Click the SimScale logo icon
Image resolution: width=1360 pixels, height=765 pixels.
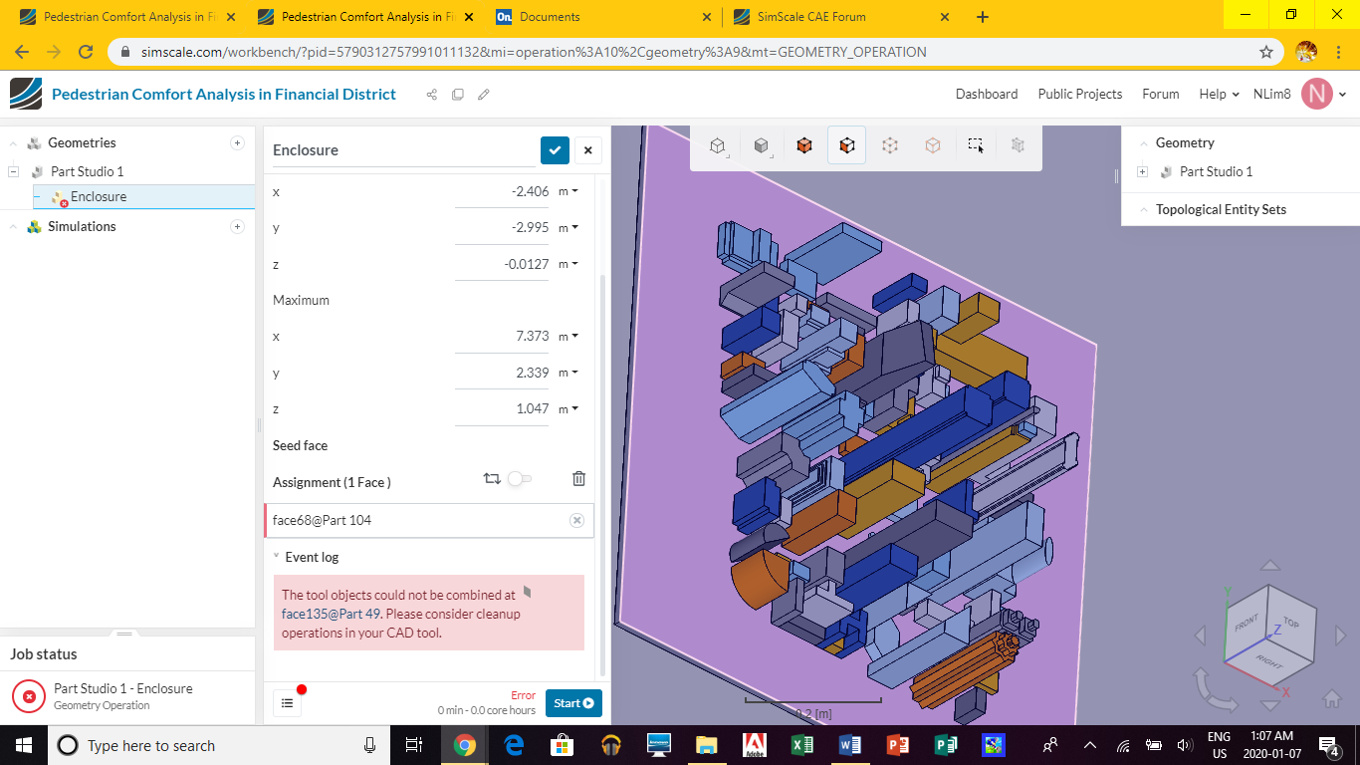[x=26, y=94]
